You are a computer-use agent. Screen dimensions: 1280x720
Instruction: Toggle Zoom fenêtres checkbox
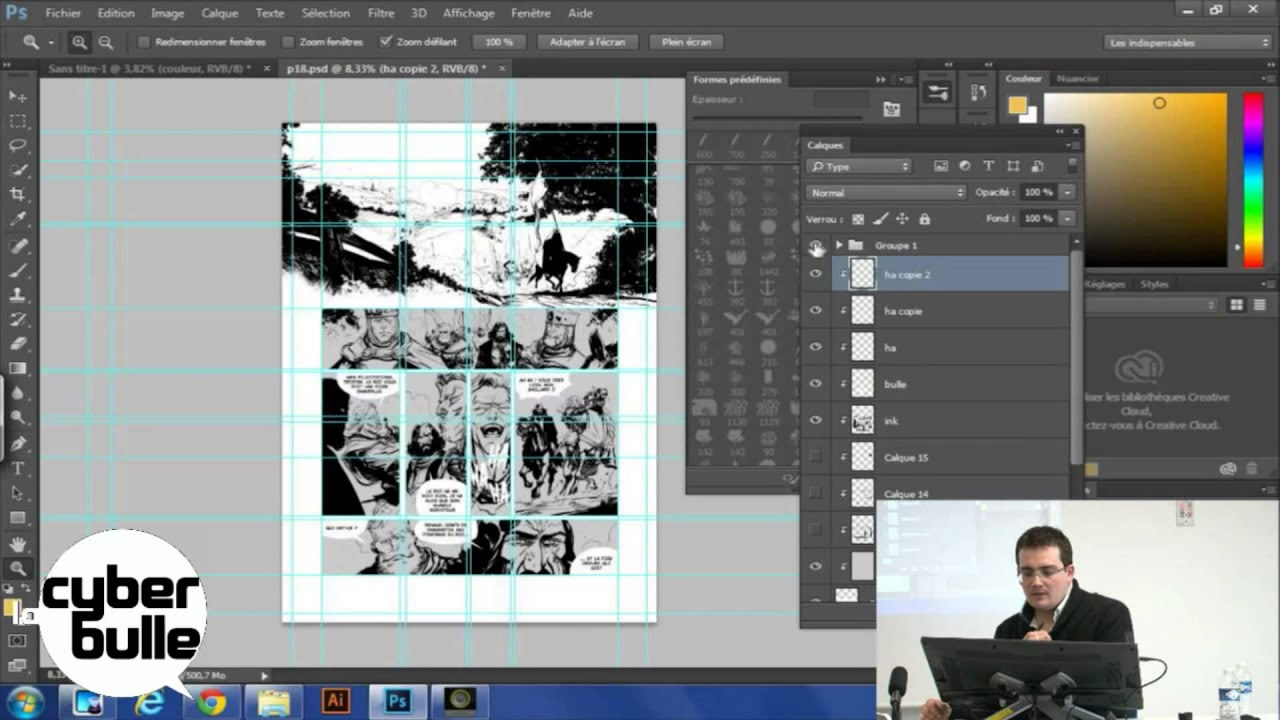(288, 42)
